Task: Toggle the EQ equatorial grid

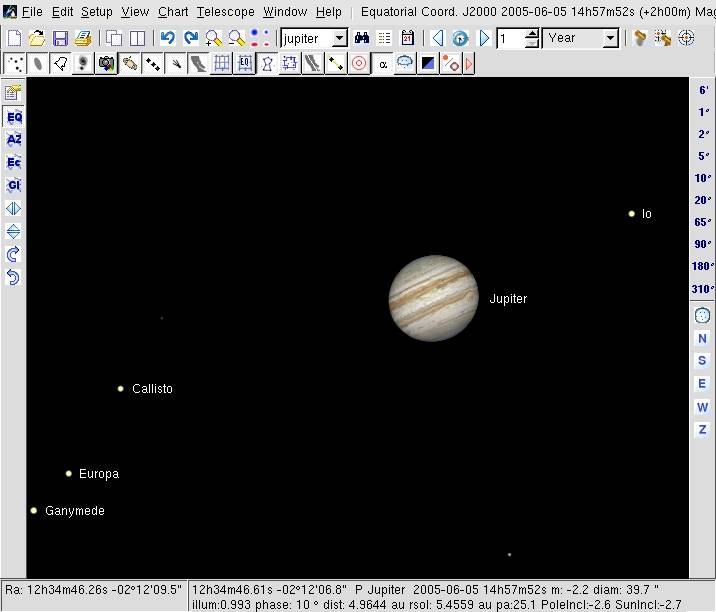Action: click(244, 64)
